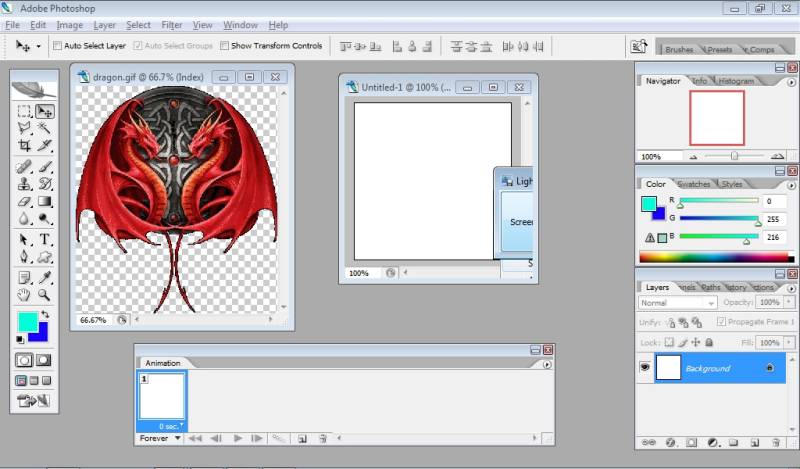This screenshot has height=469, width=800.
Task: Select the Gradient tool
Action: [44, 202]
